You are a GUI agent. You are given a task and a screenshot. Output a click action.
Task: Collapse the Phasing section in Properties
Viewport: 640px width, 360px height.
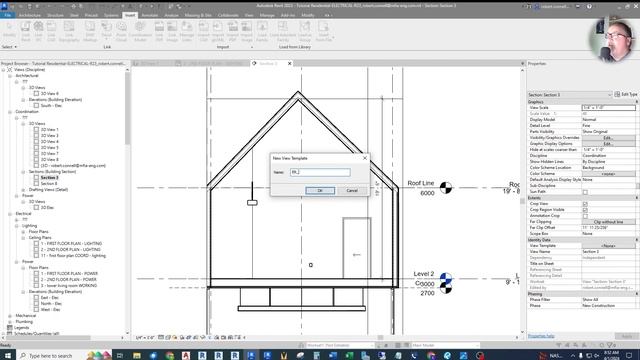[636, 293]
